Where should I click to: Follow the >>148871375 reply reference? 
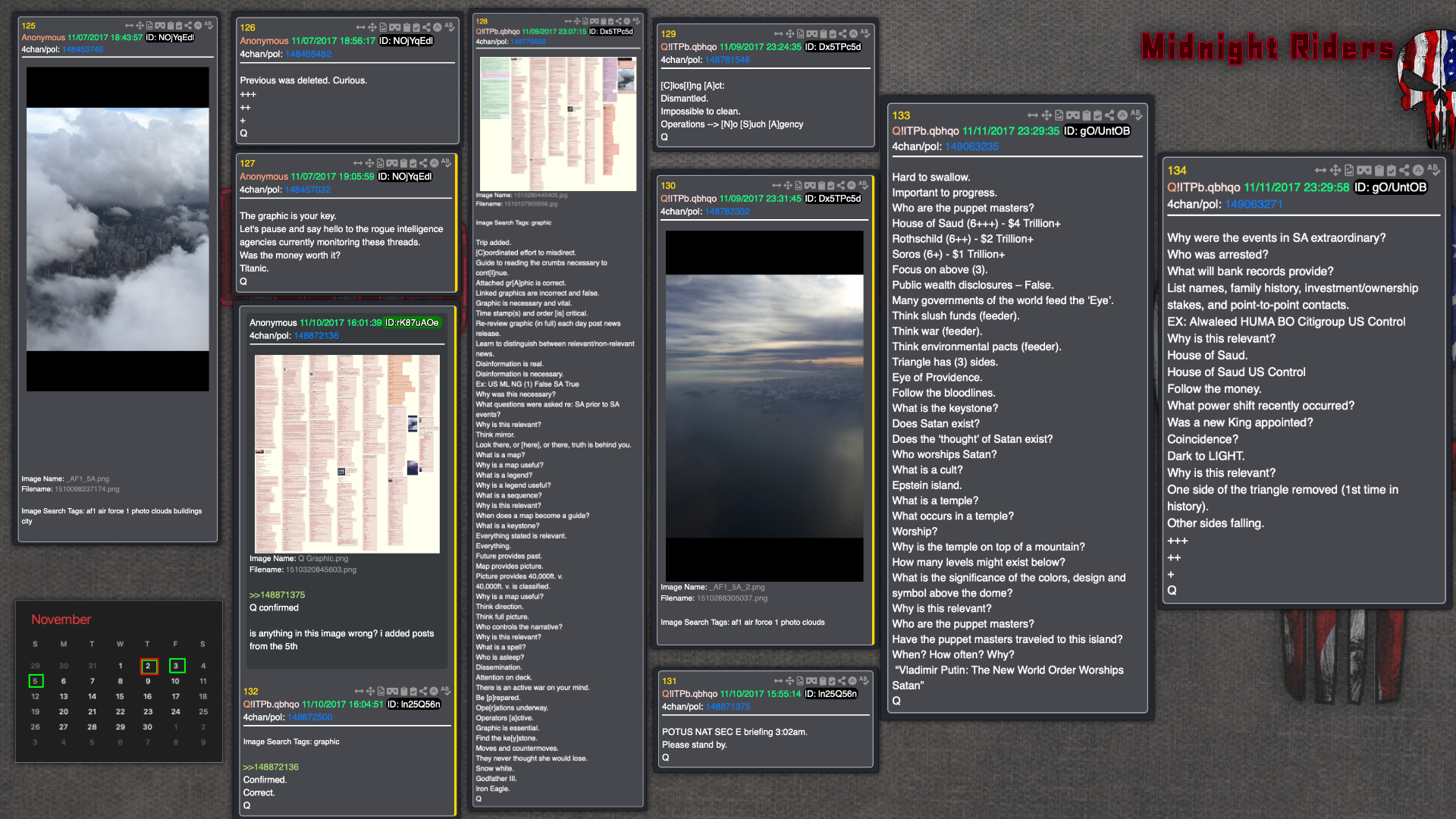click(277, 595)
